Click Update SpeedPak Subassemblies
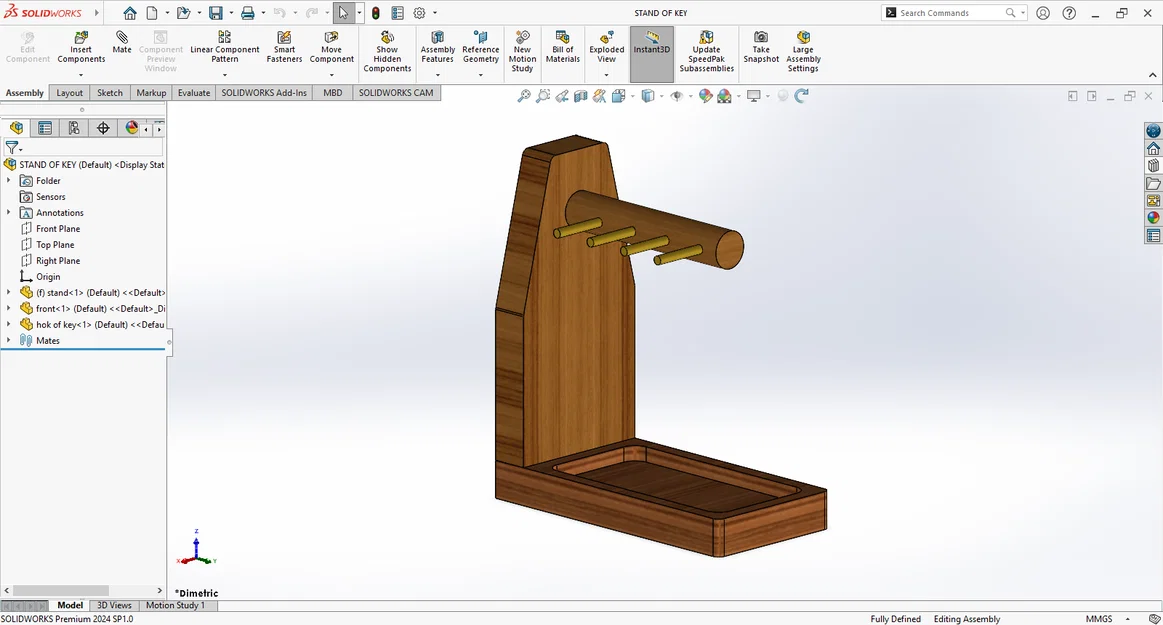The height and width of the screenshot is (625, 1163). [706, 52]
